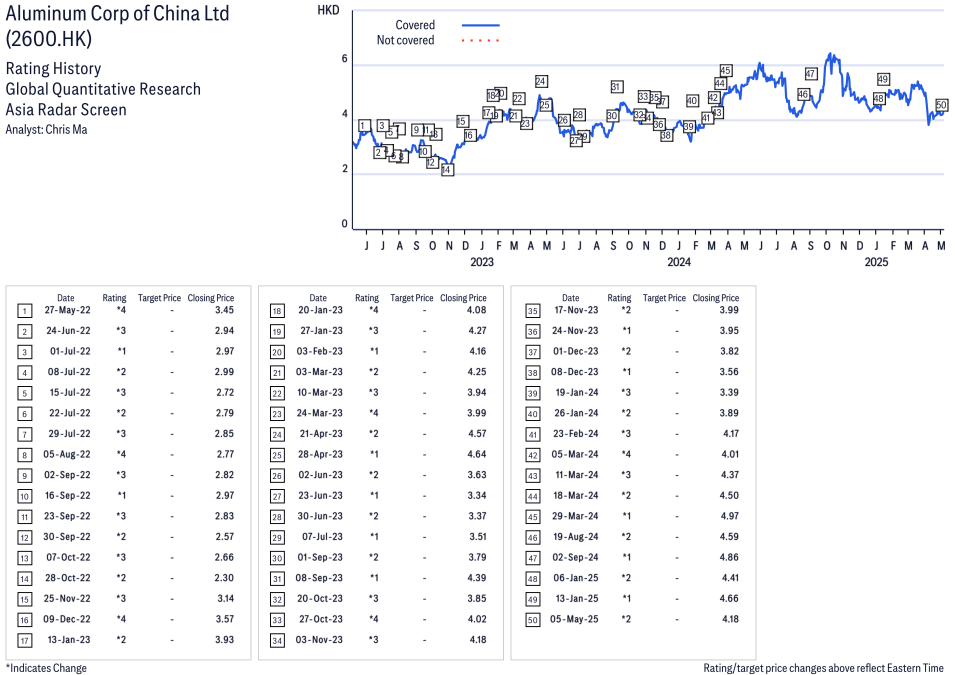Viewport: 955px width, 675px height.
Task: Click chart marker 48 on the price chart
Action: click(x=878, y=99)
